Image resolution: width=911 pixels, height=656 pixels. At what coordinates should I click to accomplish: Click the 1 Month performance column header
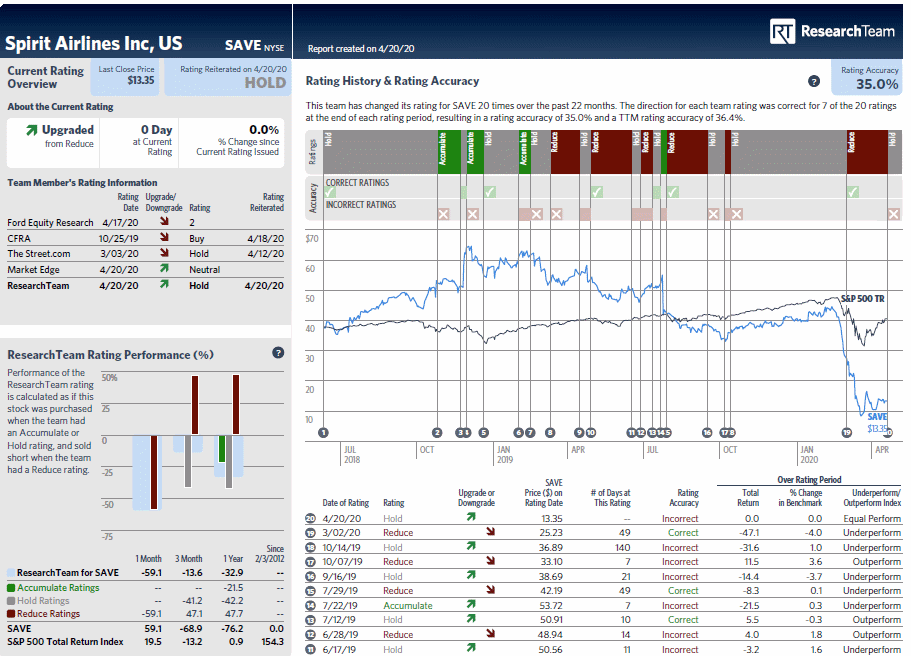pos(149,558)
